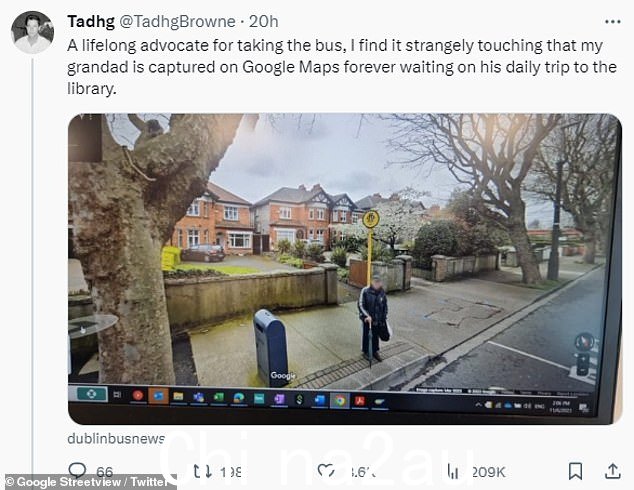The height and width of the screenshot is (490, 634).
Task: Visit the @TadhgBrowne handle
Action: tap(178, 21)
